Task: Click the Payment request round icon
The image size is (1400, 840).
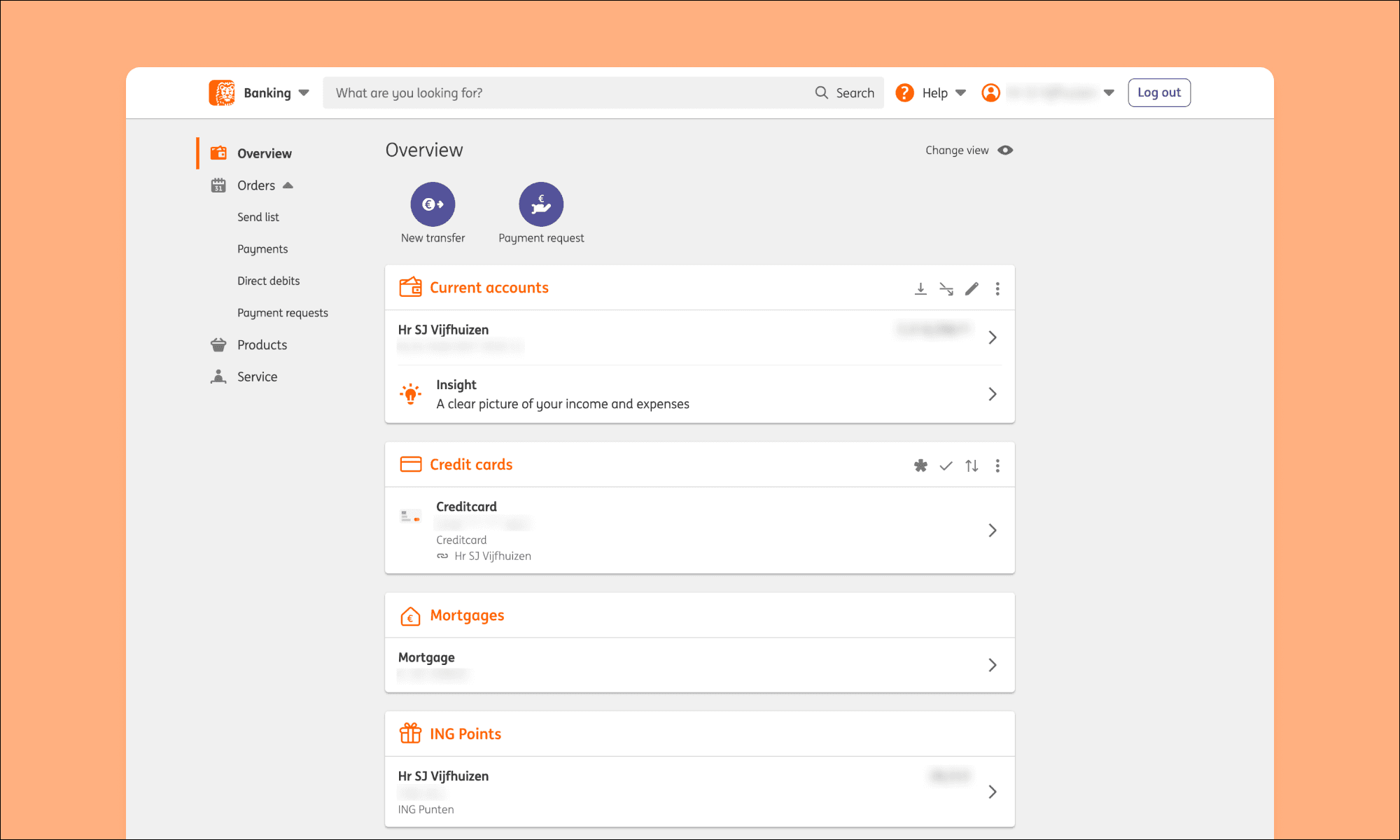Action: [x=541, y=204]
